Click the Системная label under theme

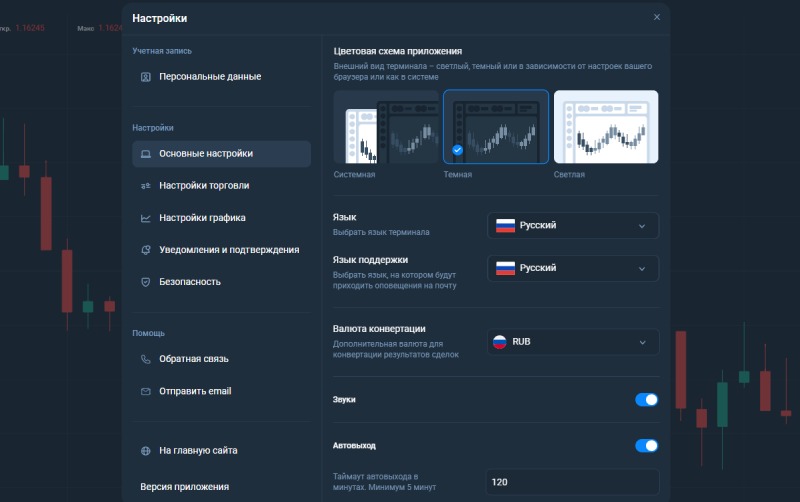354,174
